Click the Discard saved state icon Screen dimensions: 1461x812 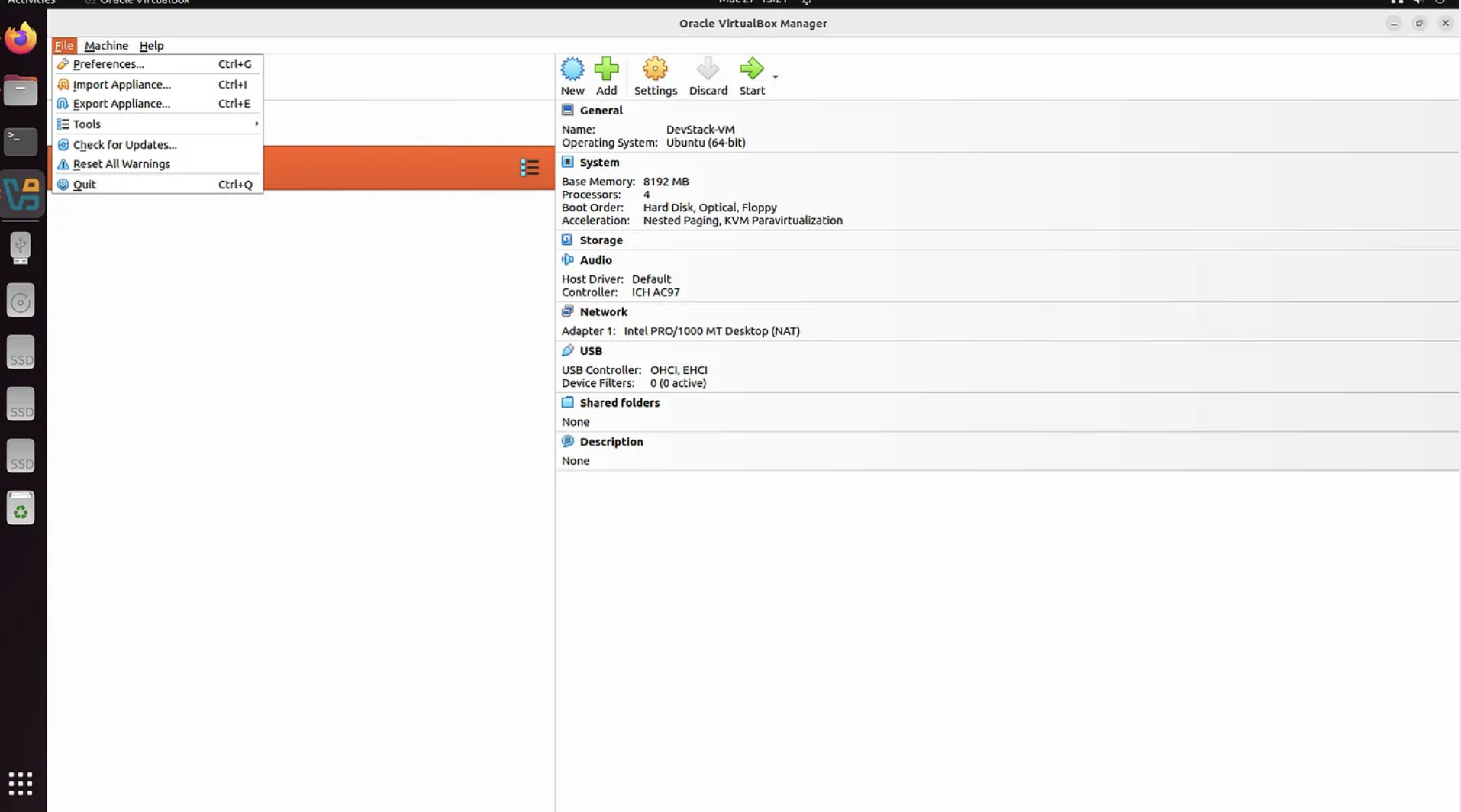708,69
